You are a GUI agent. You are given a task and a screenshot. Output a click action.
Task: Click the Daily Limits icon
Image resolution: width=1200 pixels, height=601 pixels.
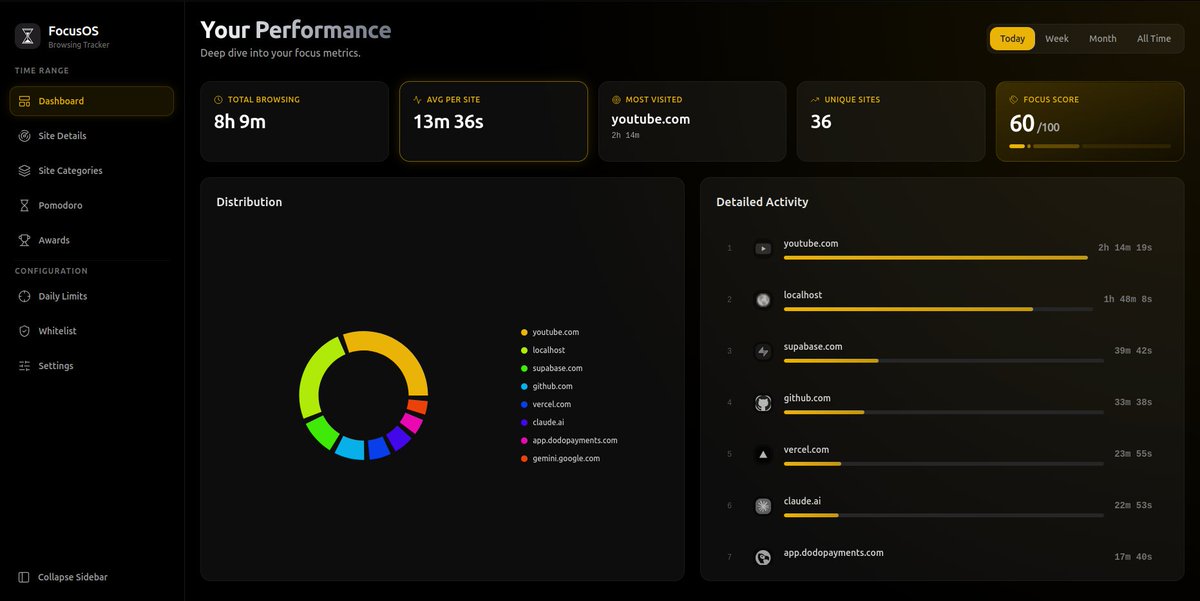click(24, 296)
